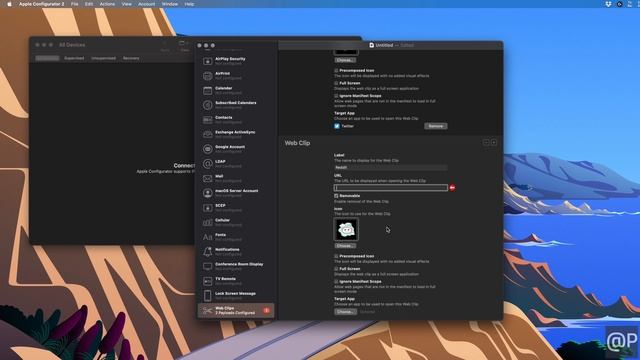640x360 pixels.
Task: Open the Apple menu
Action: pyautogui.click(x=9, y=4)
